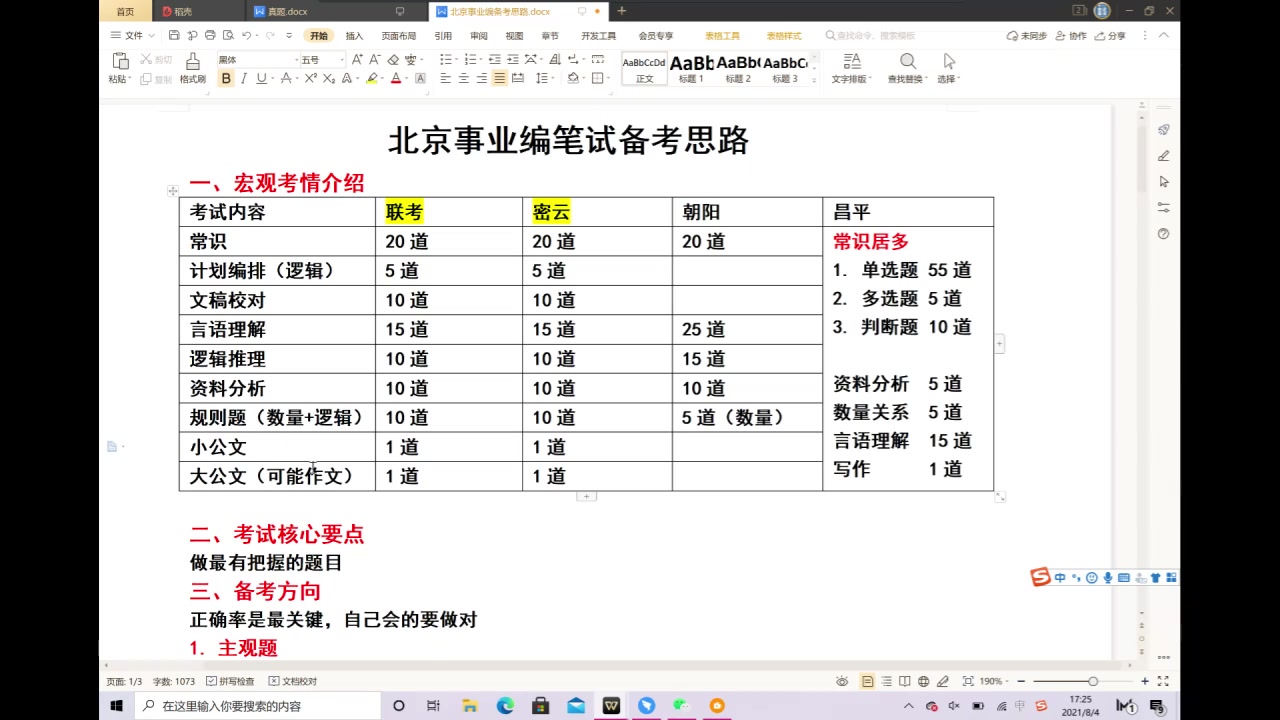1280x720 pixels.
Task: Select the 标题 2 style
Action: click(x=738, y=69)
